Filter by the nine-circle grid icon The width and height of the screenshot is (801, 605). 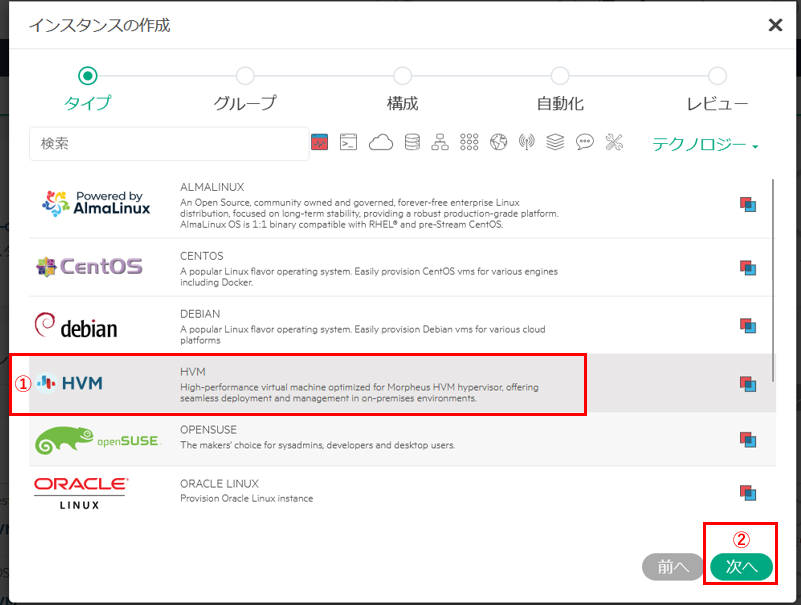click(469, 142)
